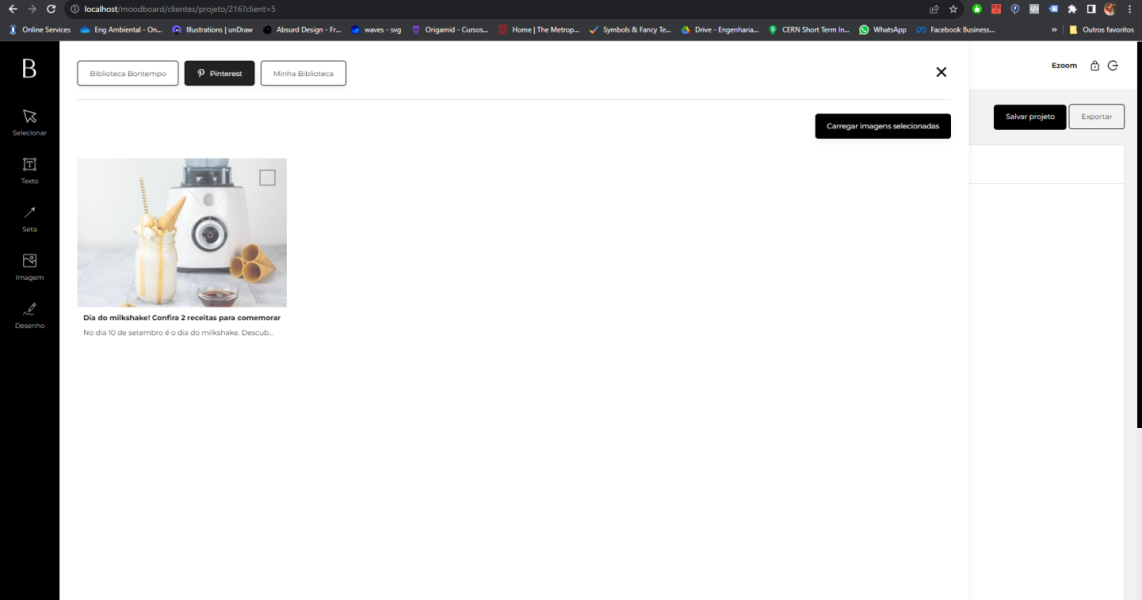Image resolution: width=1142 pixels, height=600 pixels.
Task: Bookmark this page with star icon
Action: pos(953,9)
